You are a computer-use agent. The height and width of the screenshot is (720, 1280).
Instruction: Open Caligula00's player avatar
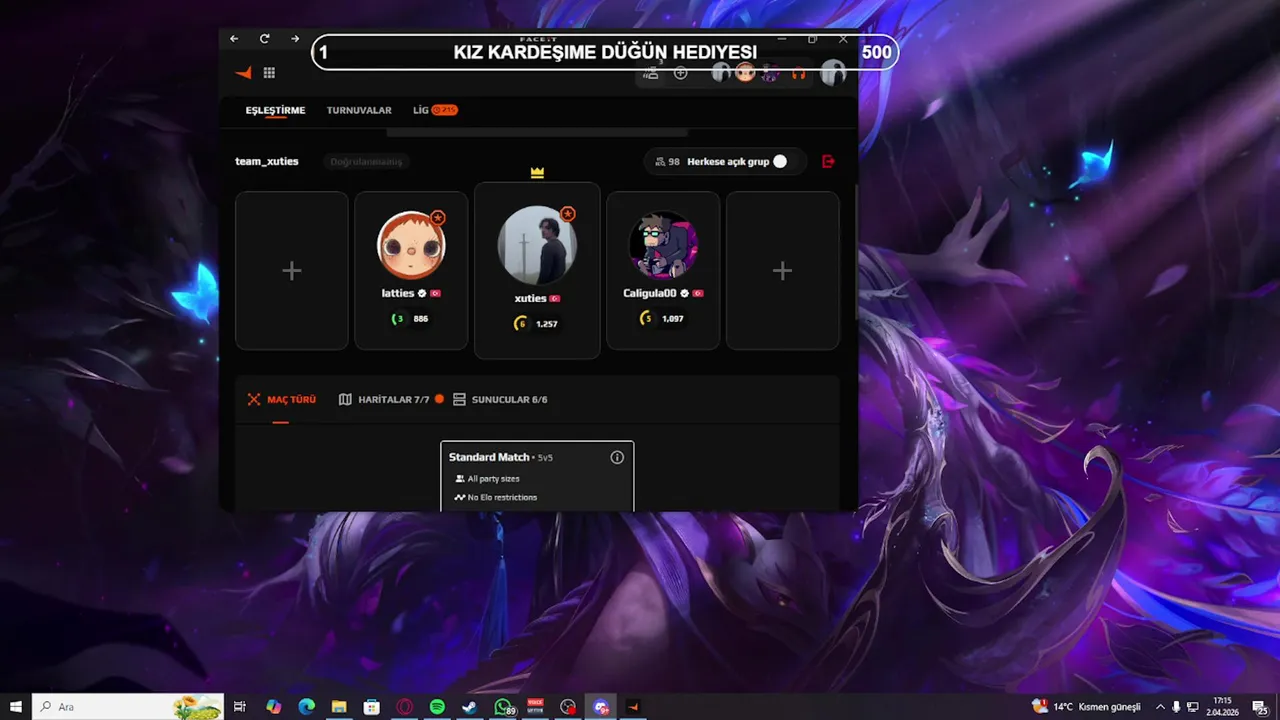(663, 245)
